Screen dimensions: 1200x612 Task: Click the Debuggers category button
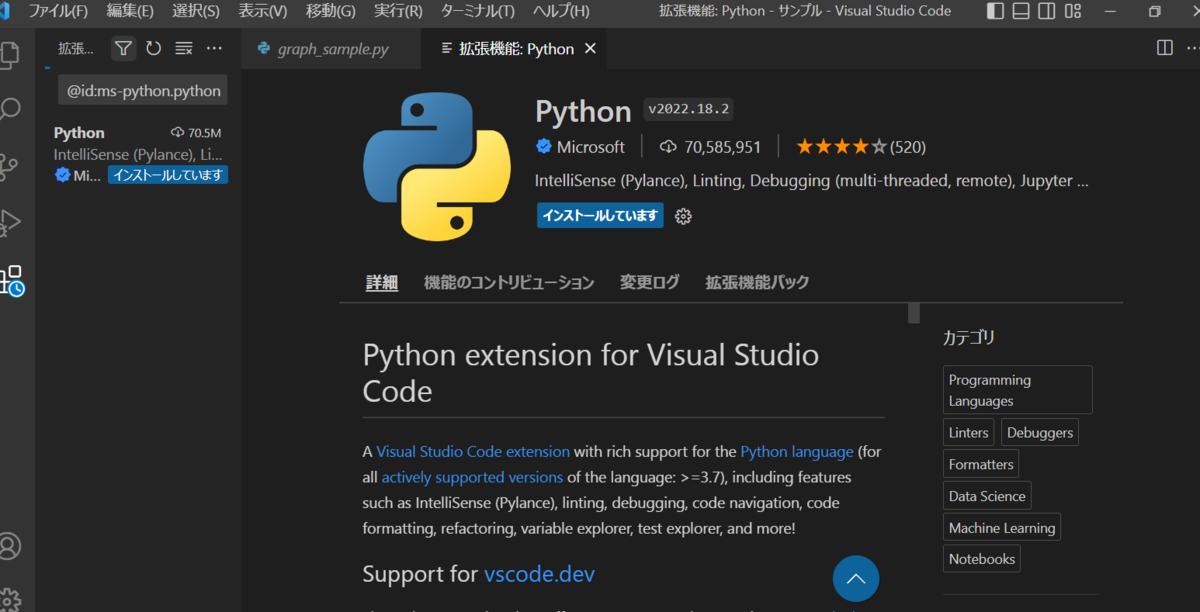[1039, 433]
